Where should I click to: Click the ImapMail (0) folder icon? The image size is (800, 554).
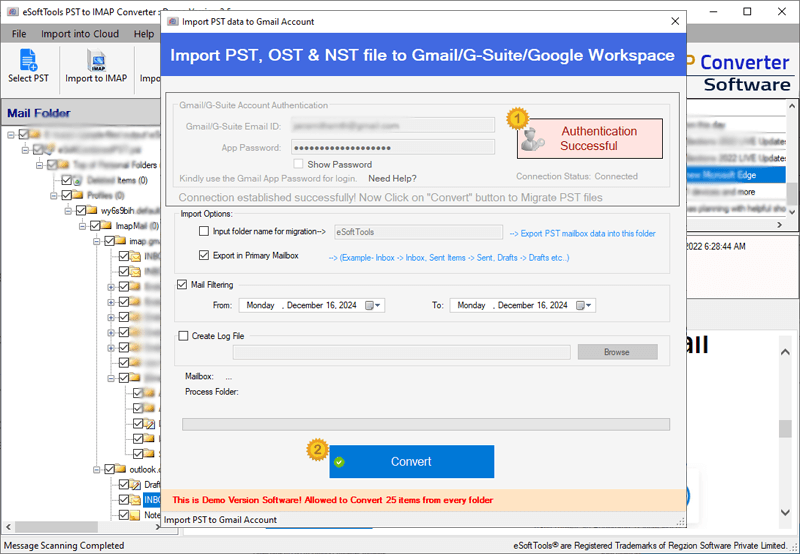tap(107, 225)
